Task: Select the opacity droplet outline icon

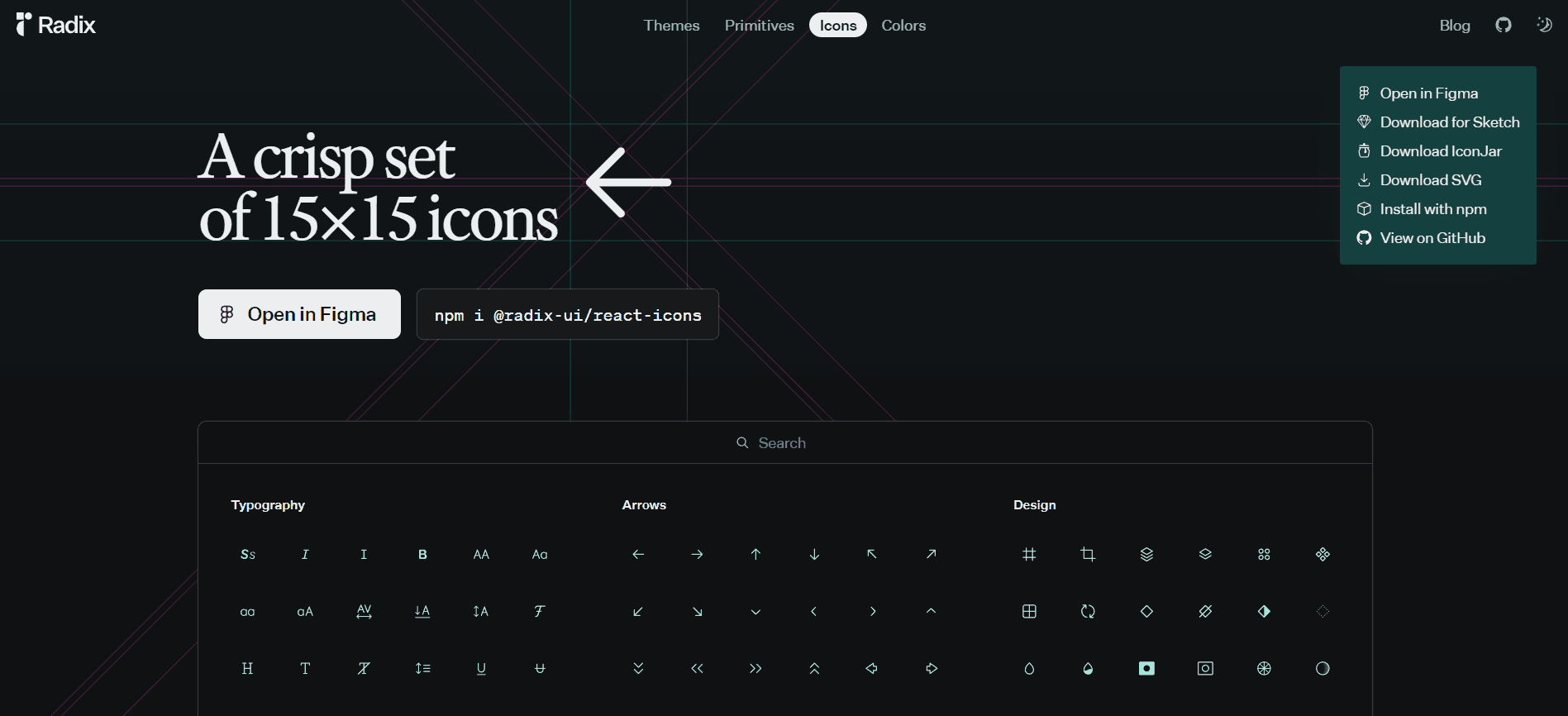Action: pyautogui.click(x=1029, y=668)
